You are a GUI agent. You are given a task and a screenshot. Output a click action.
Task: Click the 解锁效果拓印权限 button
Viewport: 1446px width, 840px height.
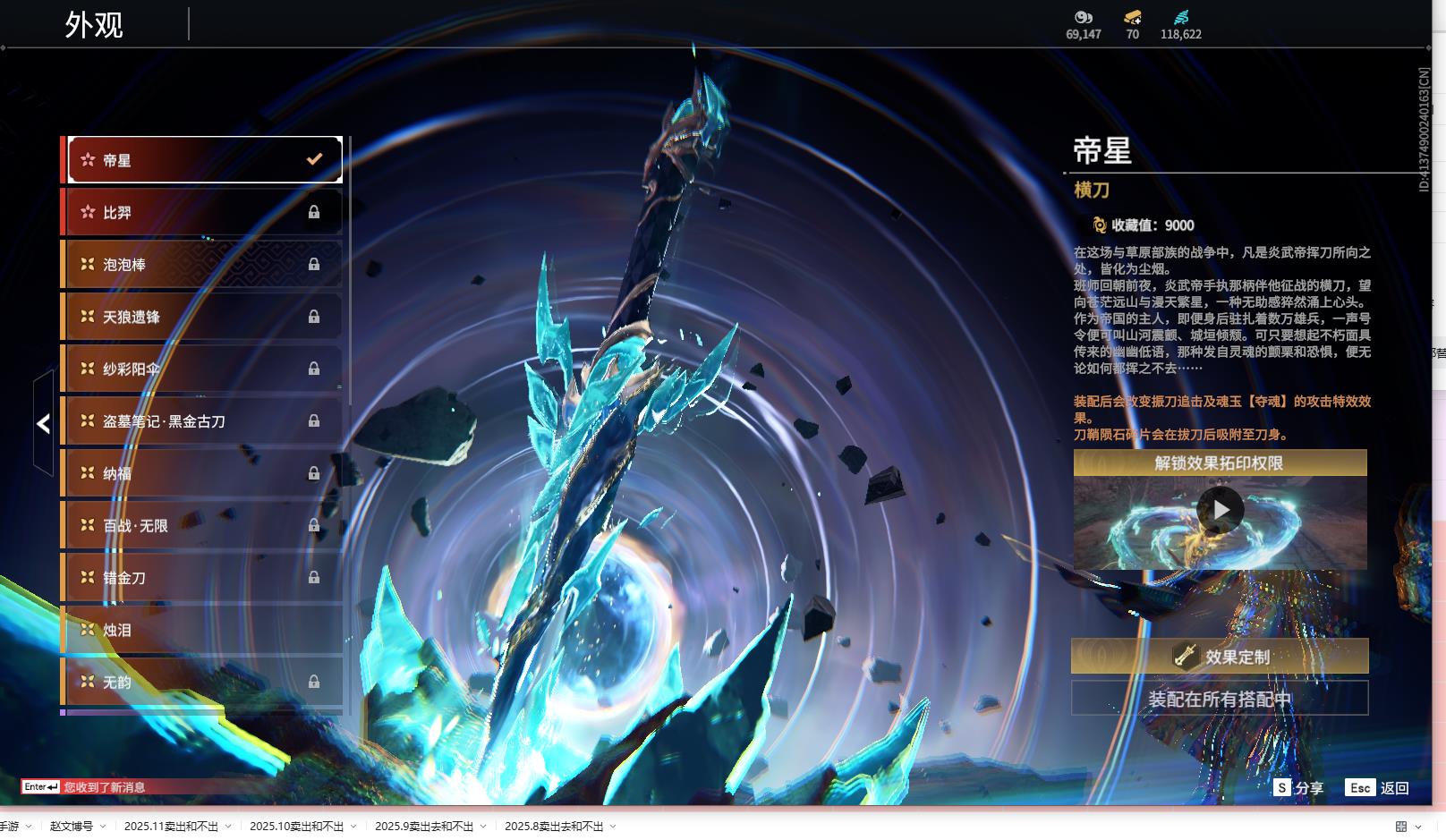(x=1220, y=462)
